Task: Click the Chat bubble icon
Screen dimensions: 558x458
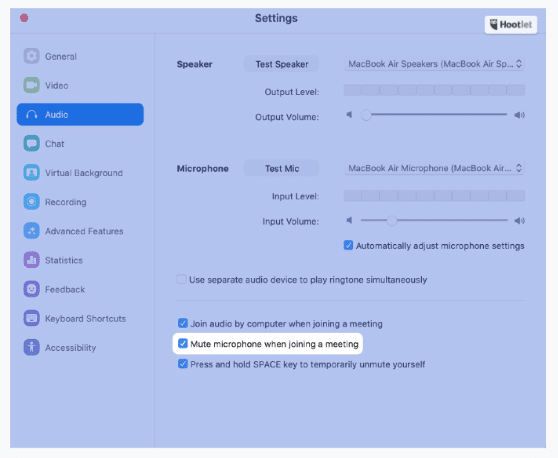Action: [32, 143]
